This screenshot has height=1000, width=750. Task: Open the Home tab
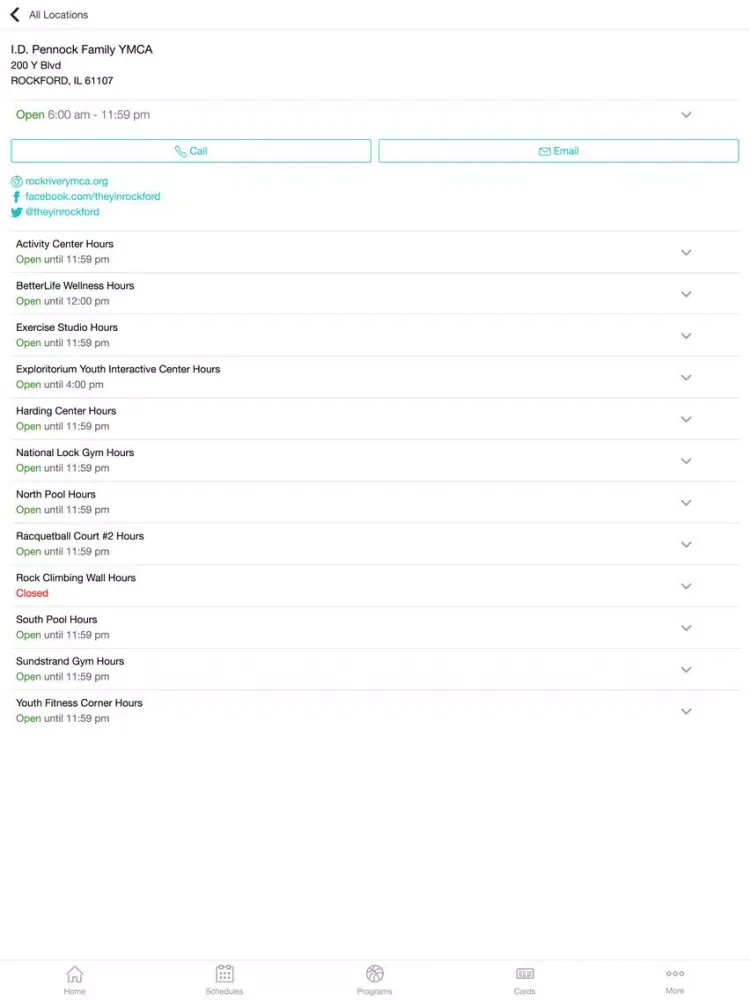pyautogui.click(x=75, y=979)
